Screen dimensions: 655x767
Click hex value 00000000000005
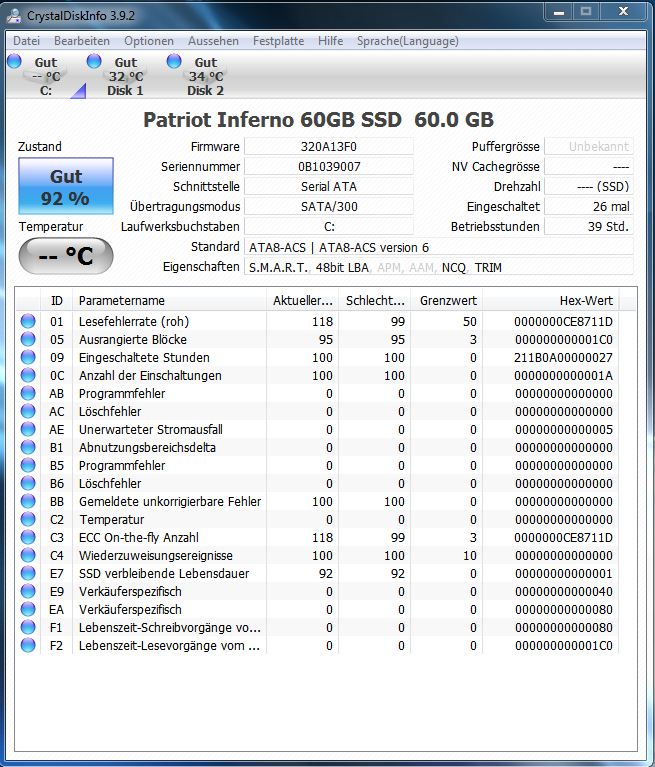[x=563, y=429]
